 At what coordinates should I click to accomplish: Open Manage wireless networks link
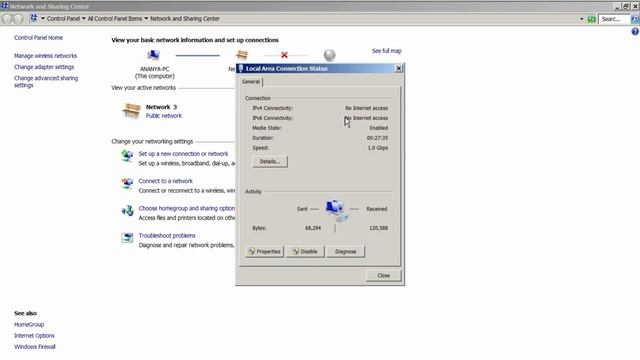pos(45,56)
